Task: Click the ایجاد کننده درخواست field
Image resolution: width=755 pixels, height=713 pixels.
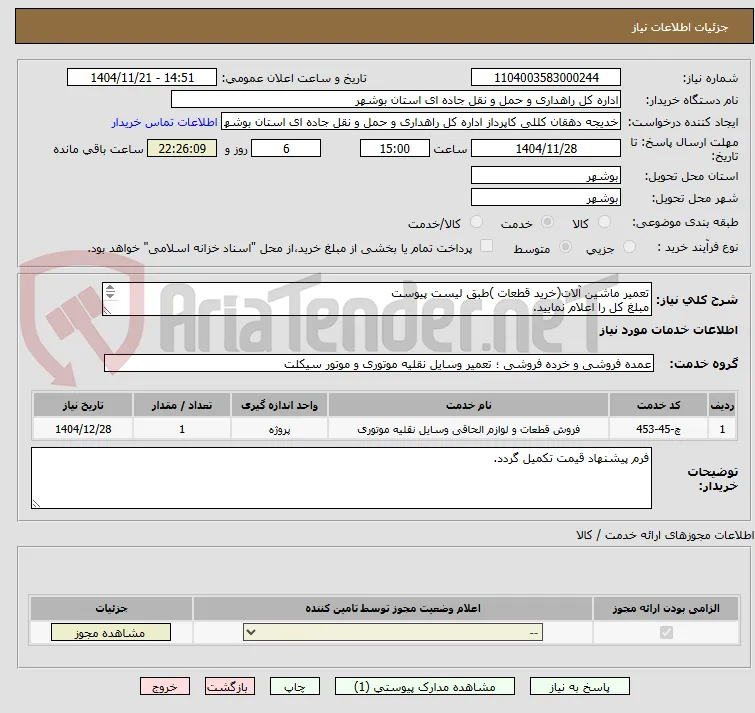Action: pos(421,122)
